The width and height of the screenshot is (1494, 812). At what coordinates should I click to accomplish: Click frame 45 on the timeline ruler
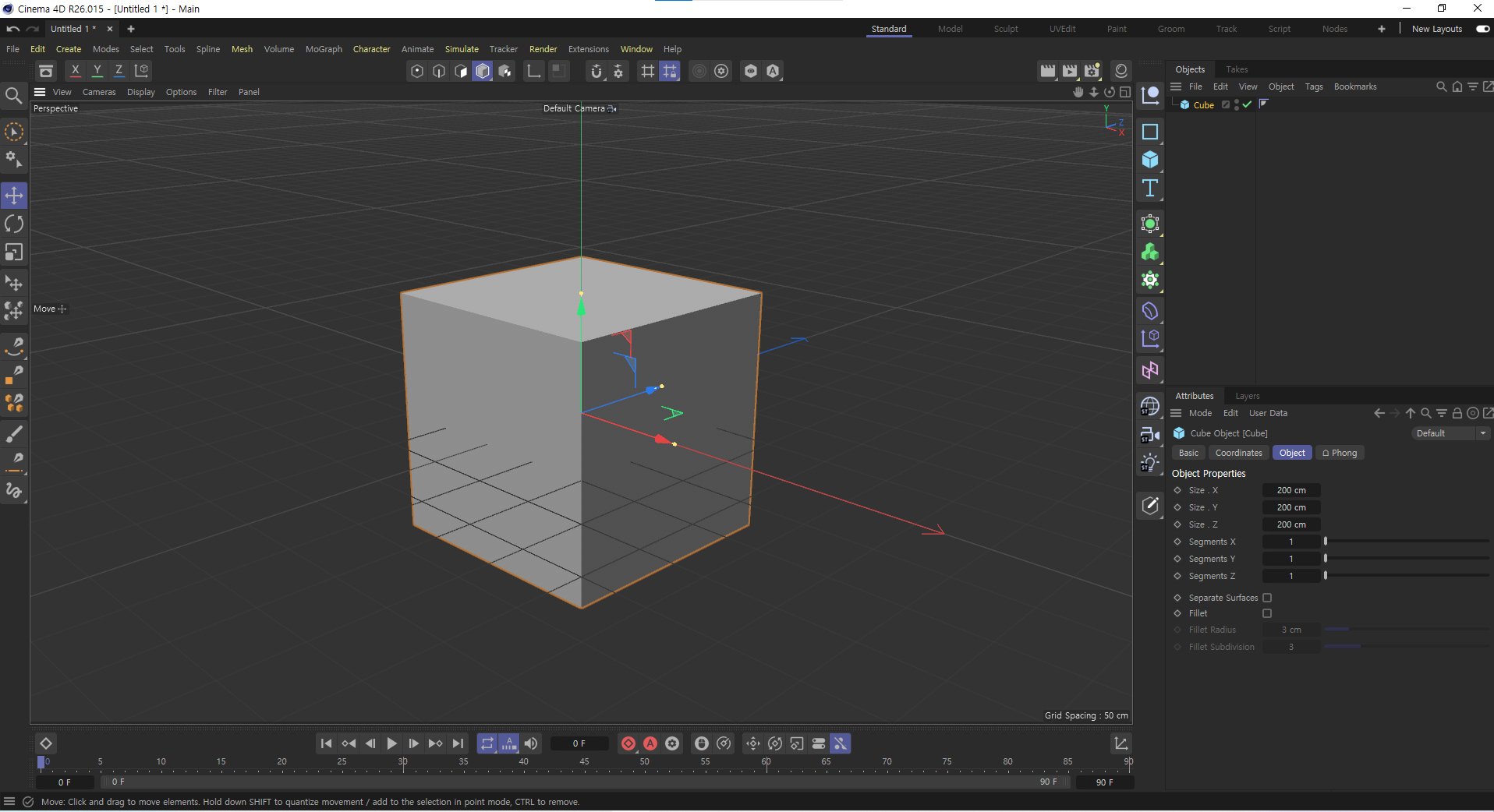pyautogui.click(x=584, y=762)
